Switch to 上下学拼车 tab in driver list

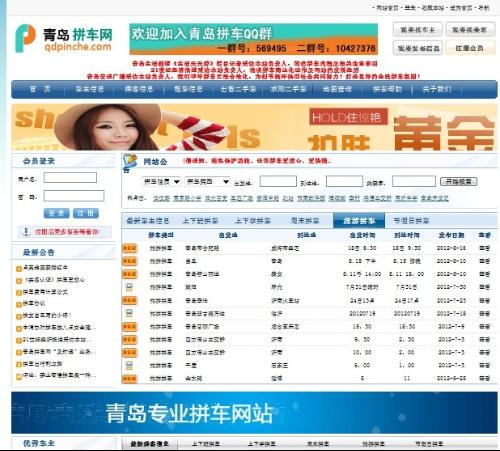coord(253,221)
